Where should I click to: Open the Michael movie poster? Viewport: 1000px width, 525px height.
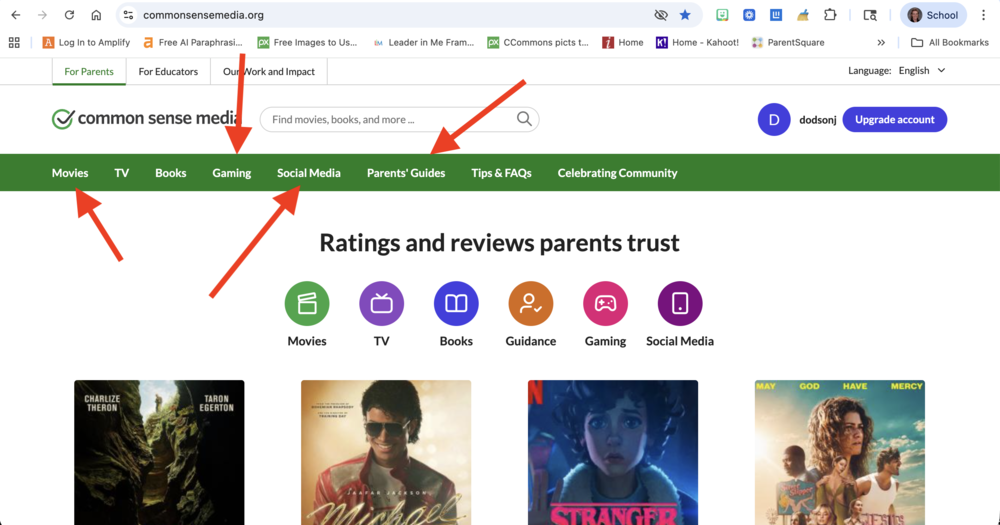[386, 452]
